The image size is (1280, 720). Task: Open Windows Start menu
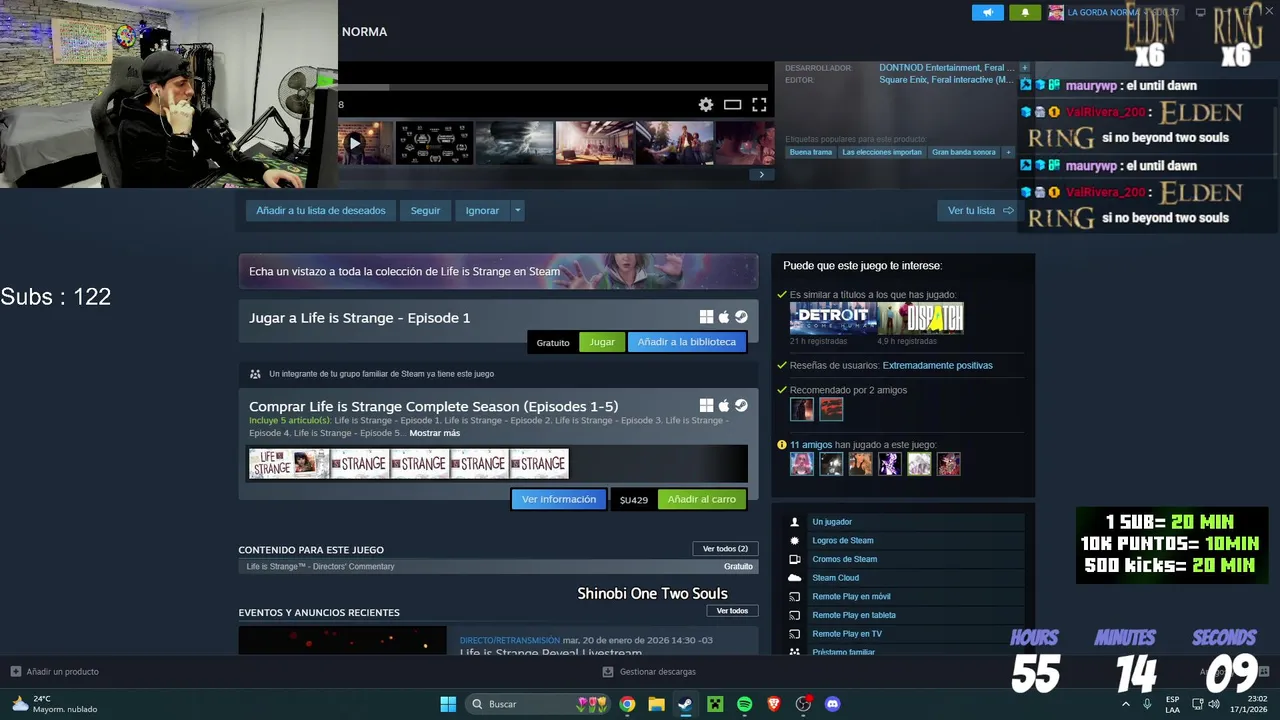448,704
